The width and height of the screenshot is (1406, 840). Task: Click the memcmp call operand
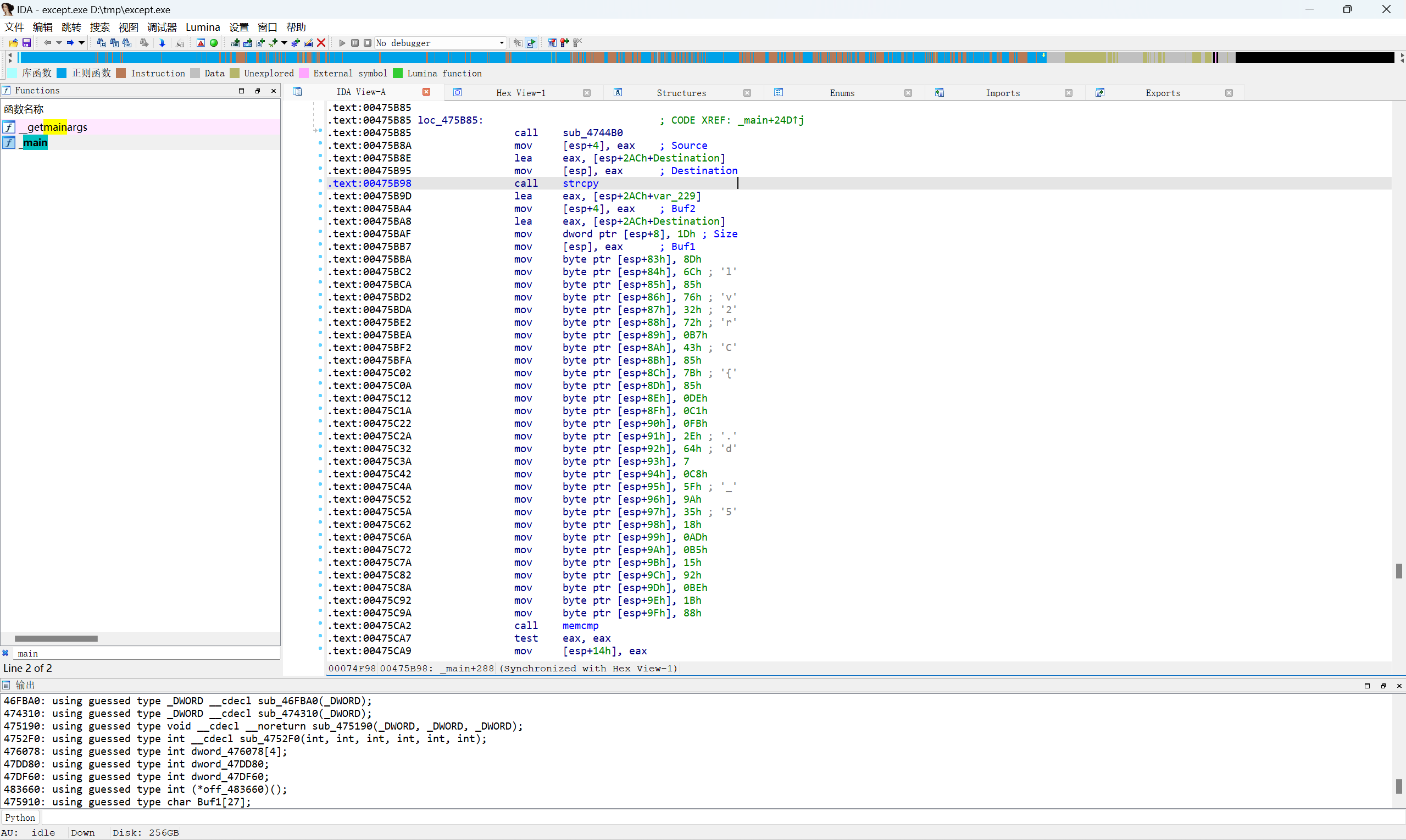pyautogui.click(x=580, y=626)
